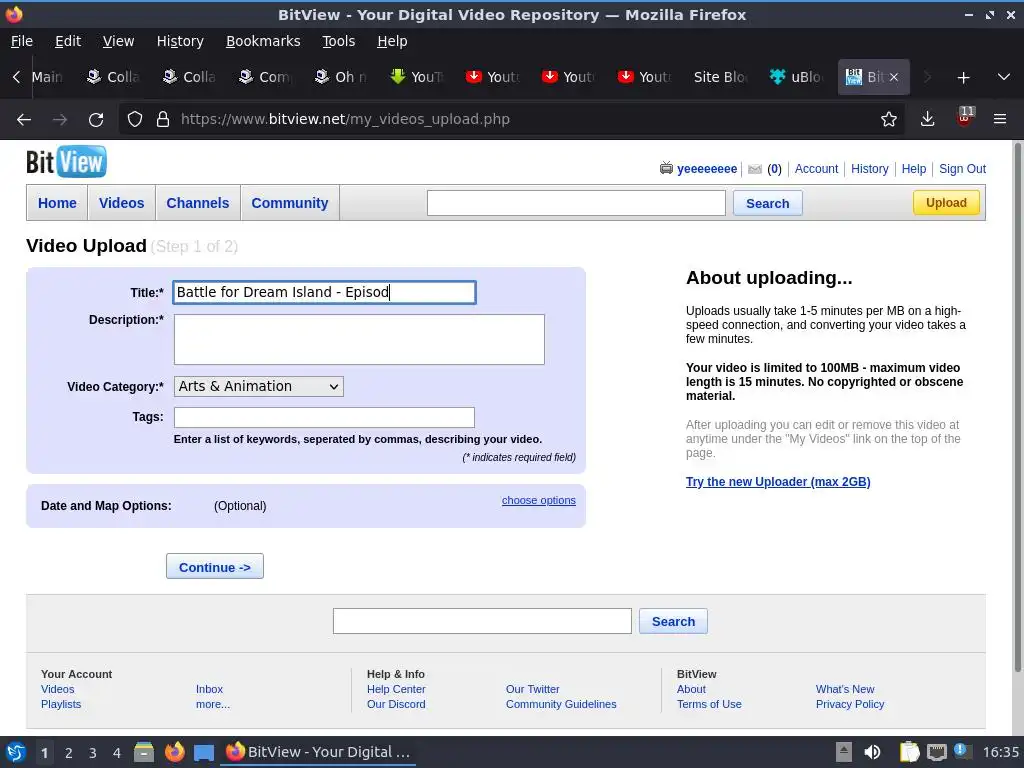Click the show desktop taskbar icon
The image size is (1024, 768).
coord(204,752)
